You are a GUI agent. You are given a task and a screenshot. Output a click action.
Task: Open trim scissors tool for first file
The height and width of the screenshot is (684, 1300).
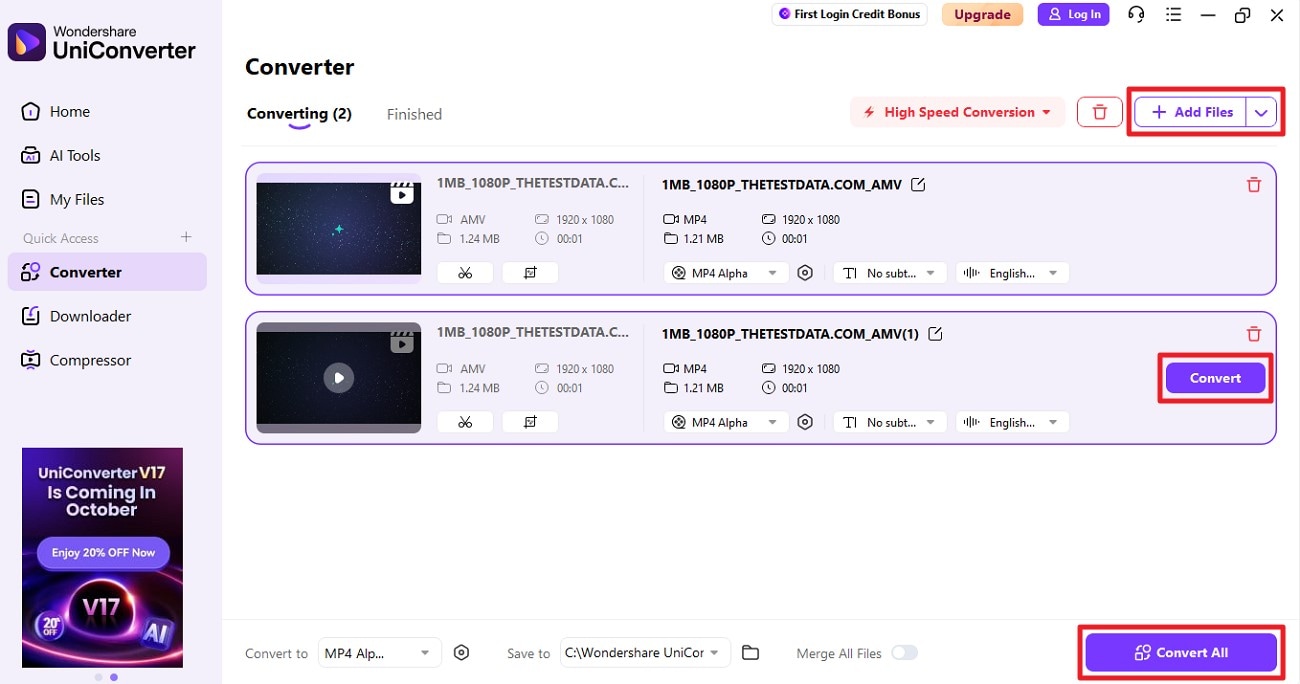[465, 273]
